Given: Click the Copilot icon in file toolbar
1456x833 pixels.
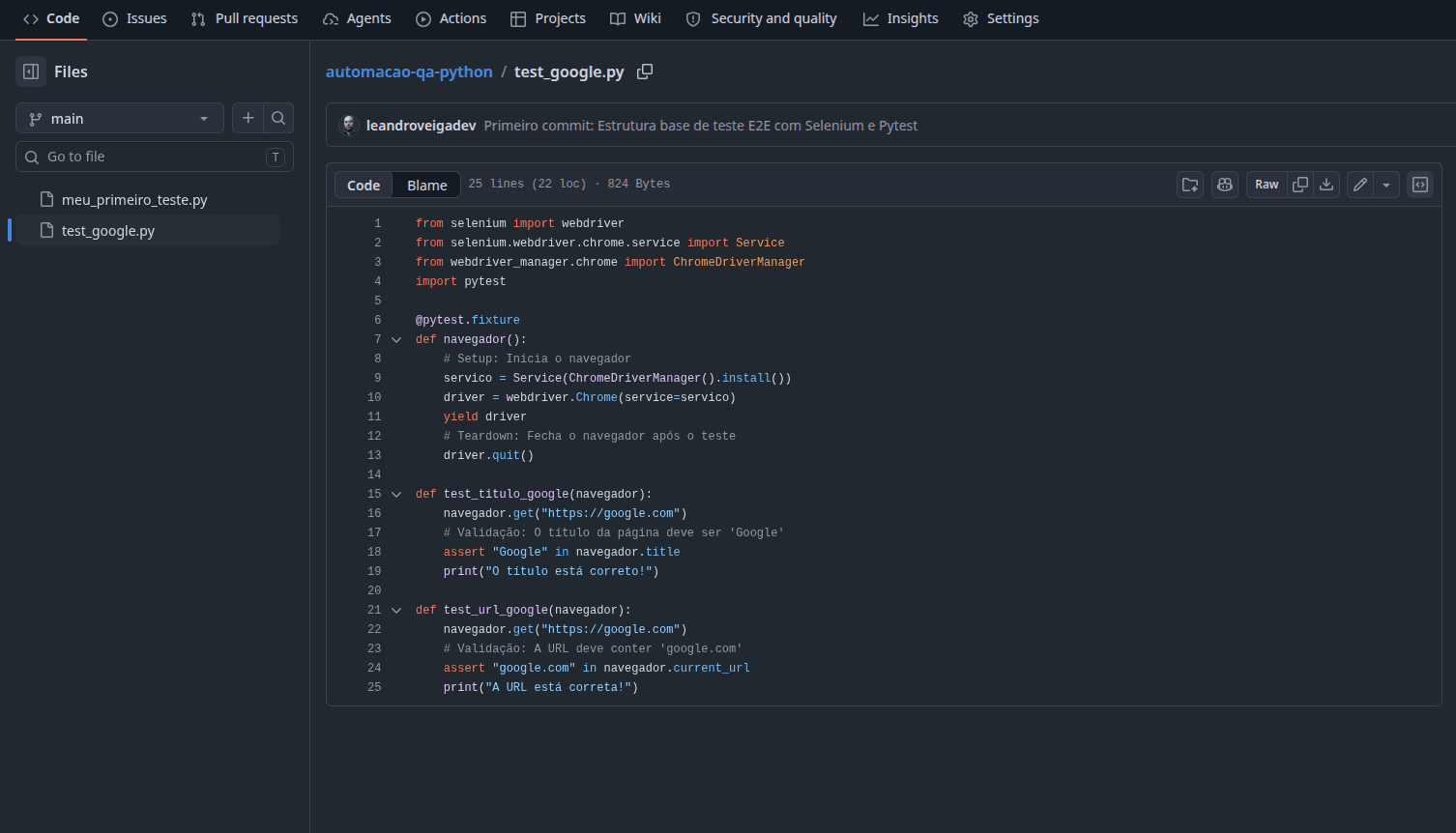Looking at the screenshot, I should [1225, 185].
